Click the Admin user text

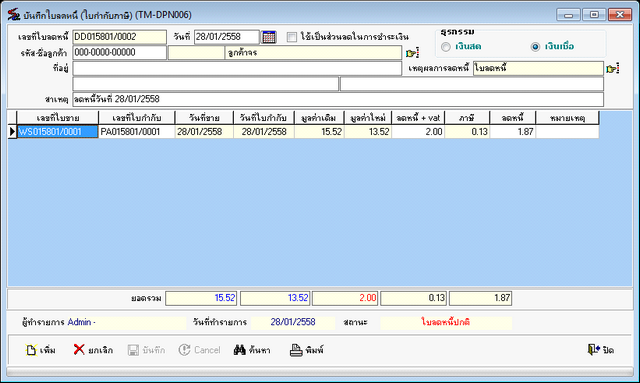point(82,322)
